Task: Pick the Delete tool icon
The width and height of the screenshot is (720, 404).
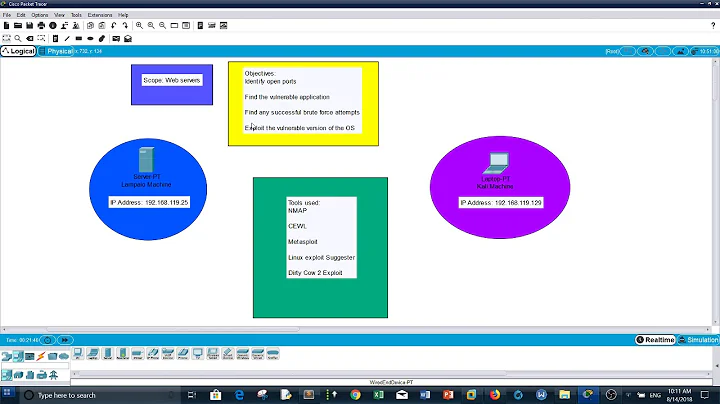Action: 30,39
